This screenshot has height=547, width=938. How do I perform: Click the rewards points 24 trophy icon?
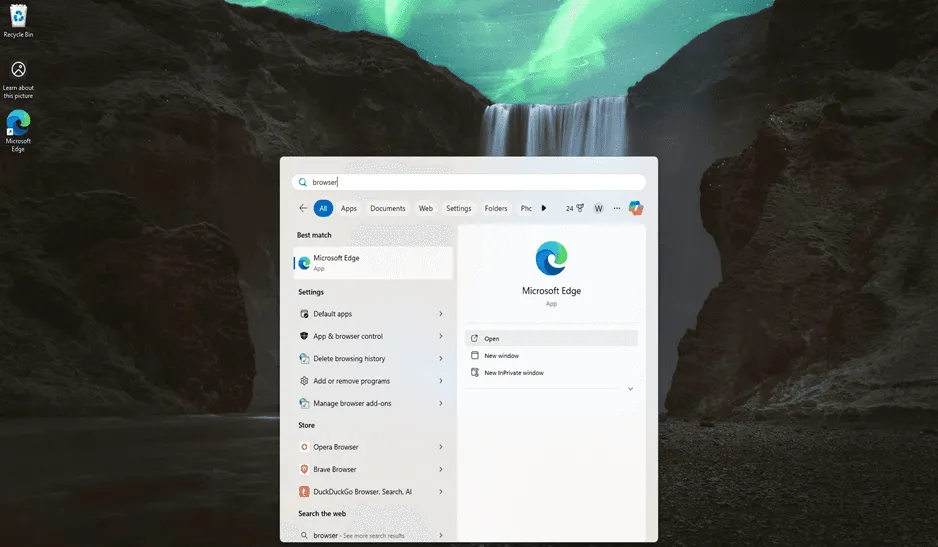coord(574,208)
